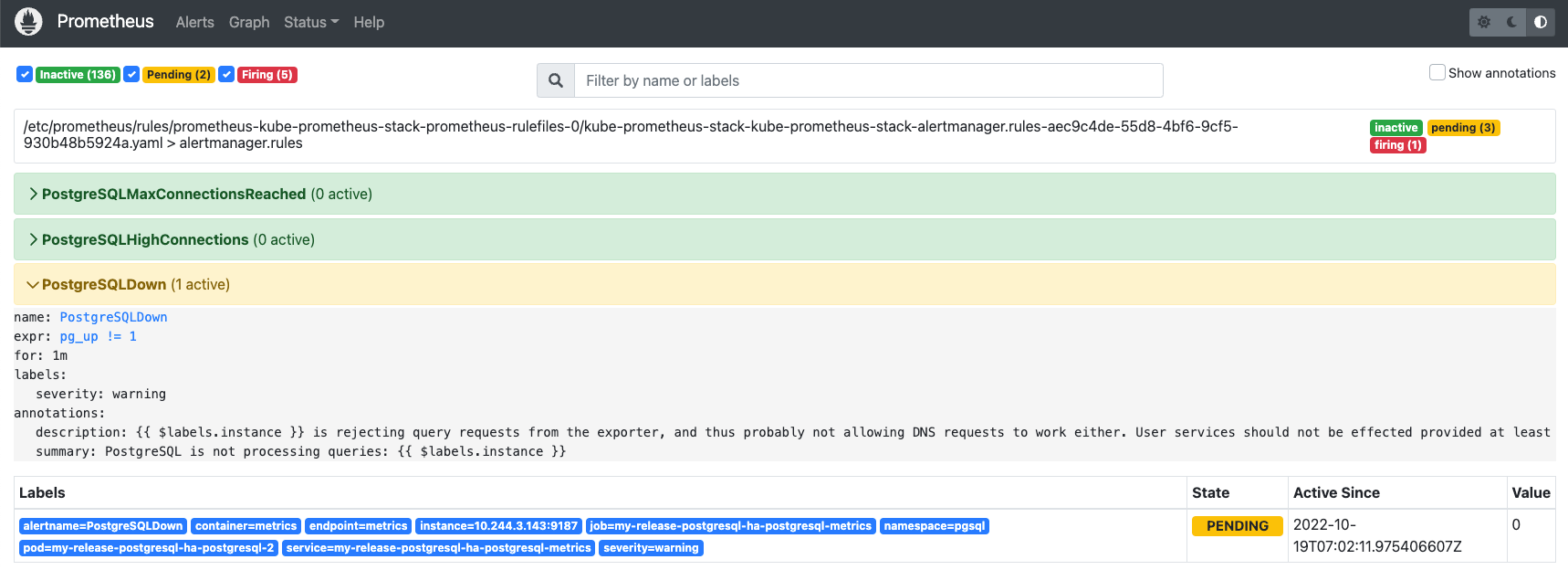
Task: Click the group's inactive badge
Action: point(1396,128)
